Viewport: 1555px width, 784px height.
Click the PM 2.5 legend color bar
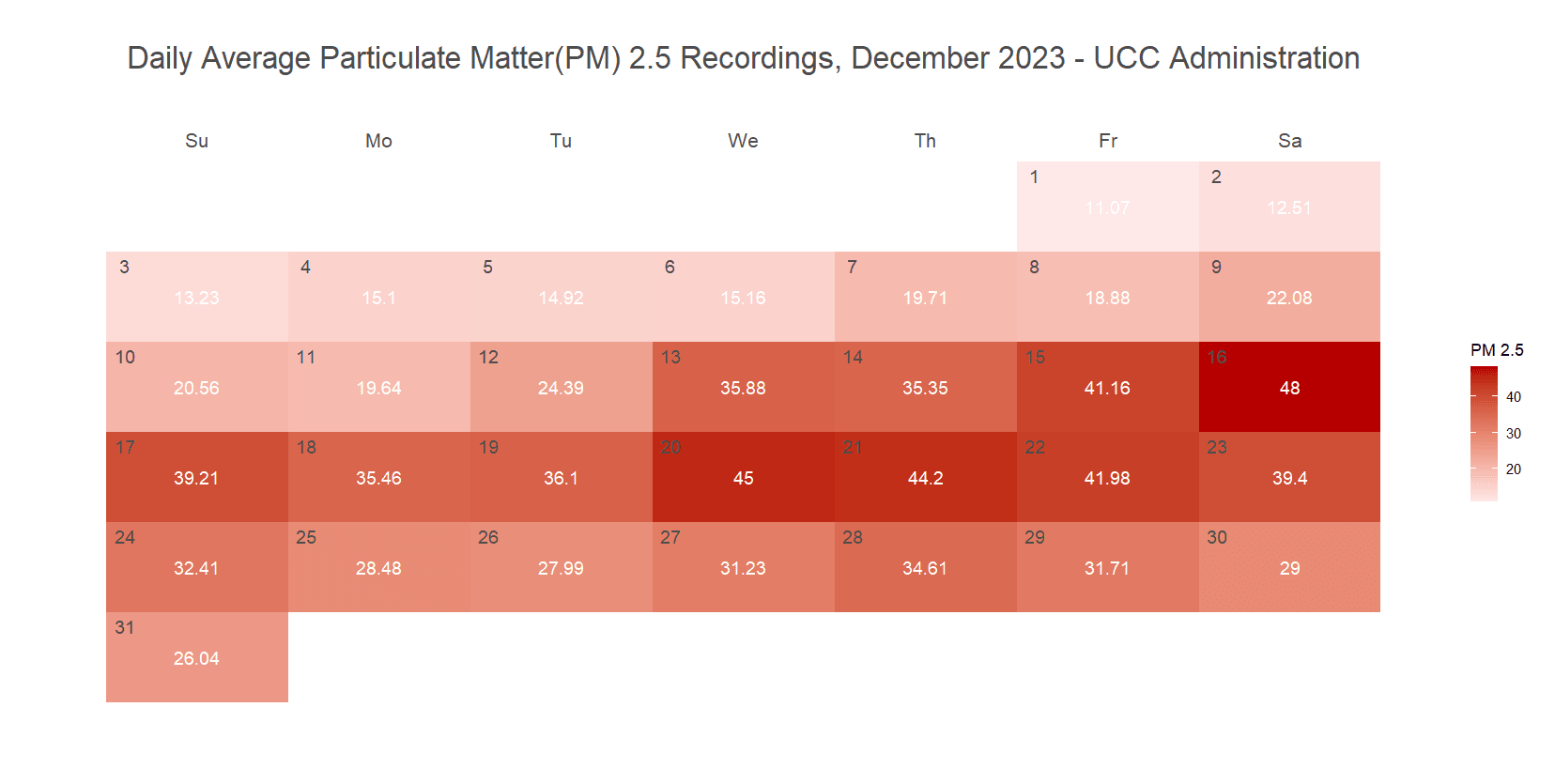(x=1484, y=434)
